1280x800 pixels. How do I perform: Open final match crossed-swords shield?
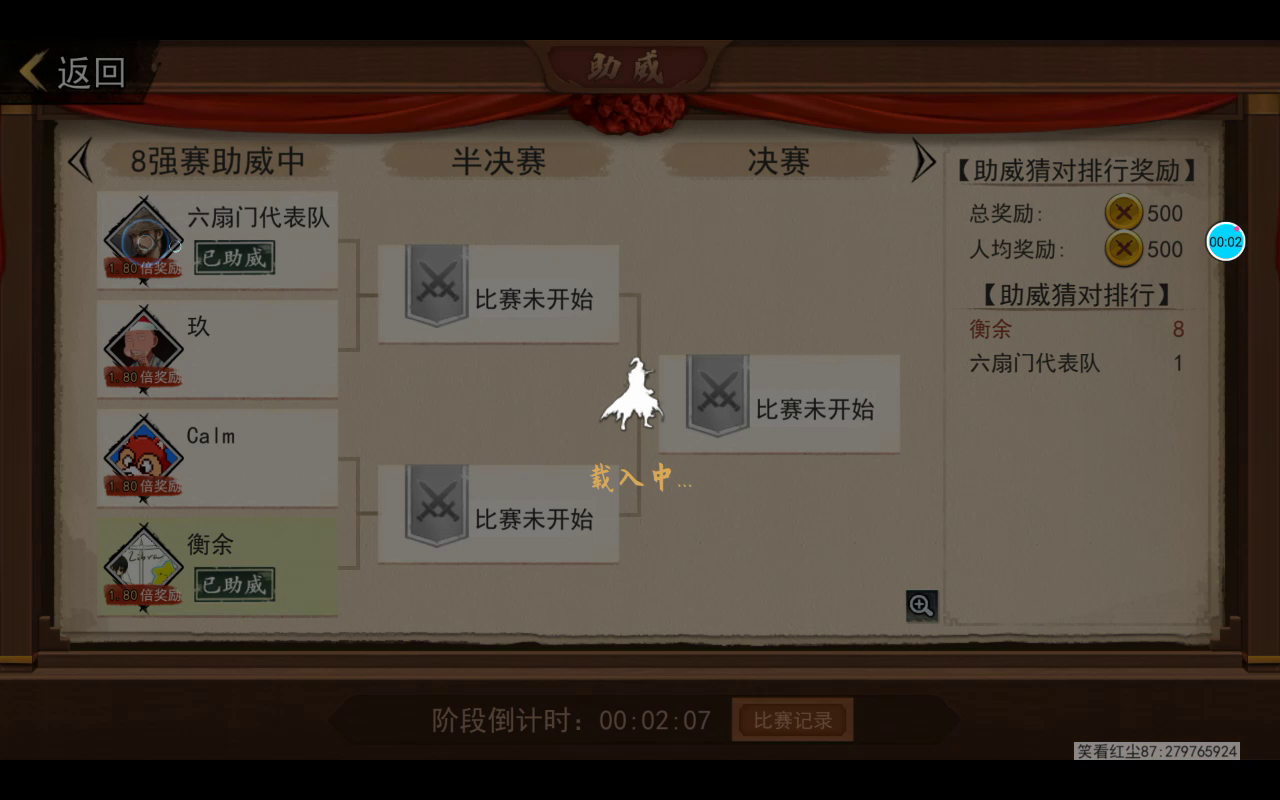(x=718, y=396)
